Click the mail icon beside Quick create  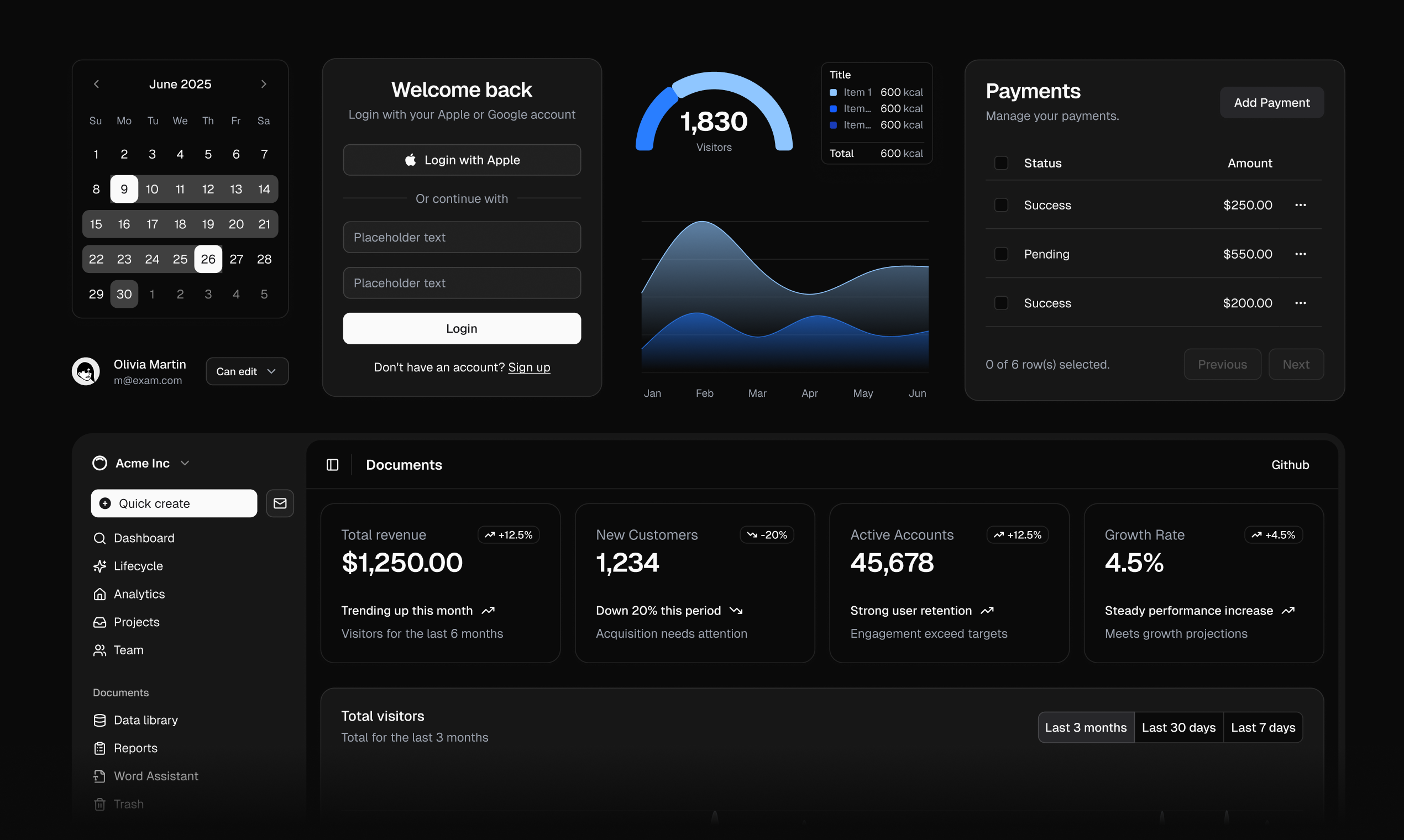[x=280, y=503]
